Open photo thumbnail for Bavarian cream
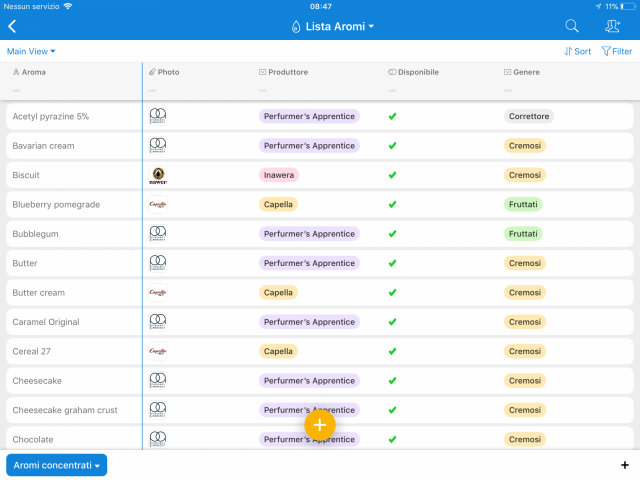 tap(158, 145)
